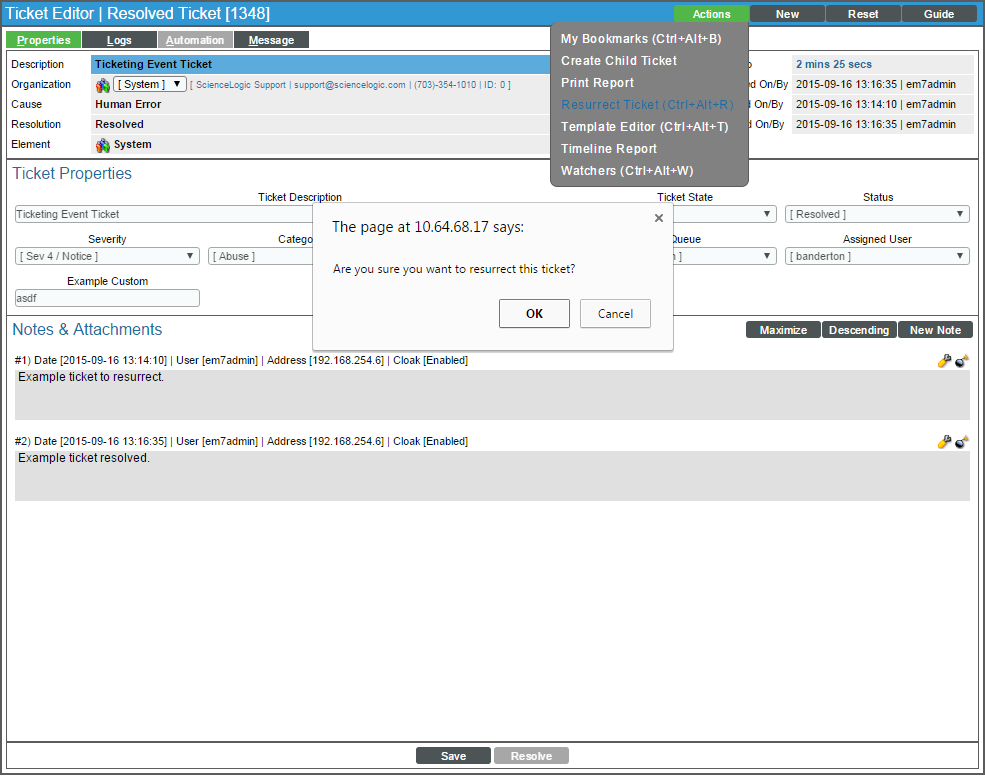985x776 pixels.
Task: Confirm resurrecting ticket with OK
Action: [x=534, y=314]
